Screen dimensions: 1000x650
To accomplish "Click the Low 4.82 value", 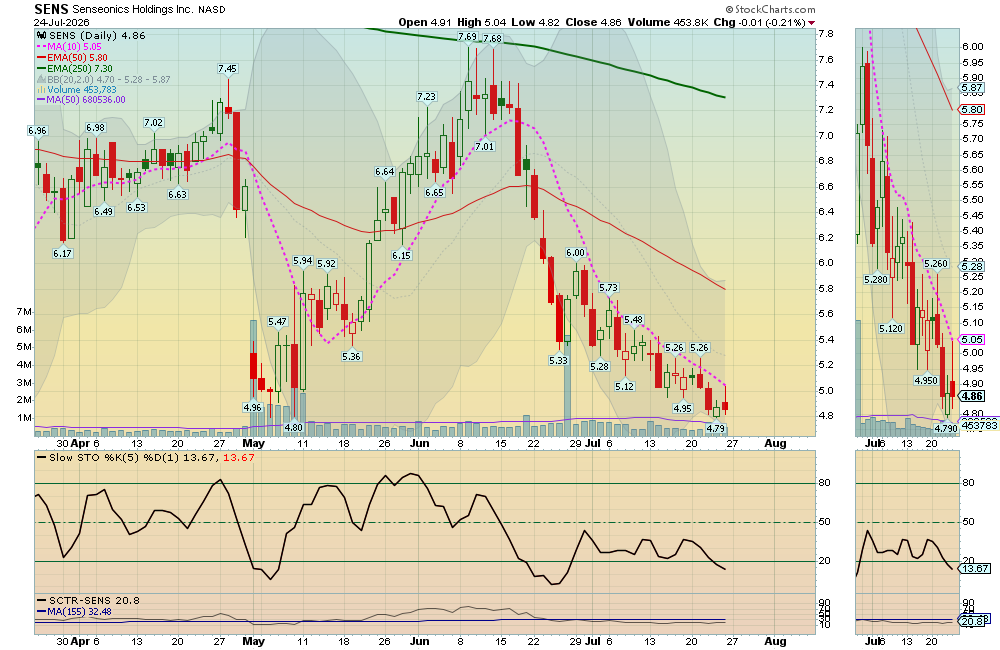I will tap(536, 22).
